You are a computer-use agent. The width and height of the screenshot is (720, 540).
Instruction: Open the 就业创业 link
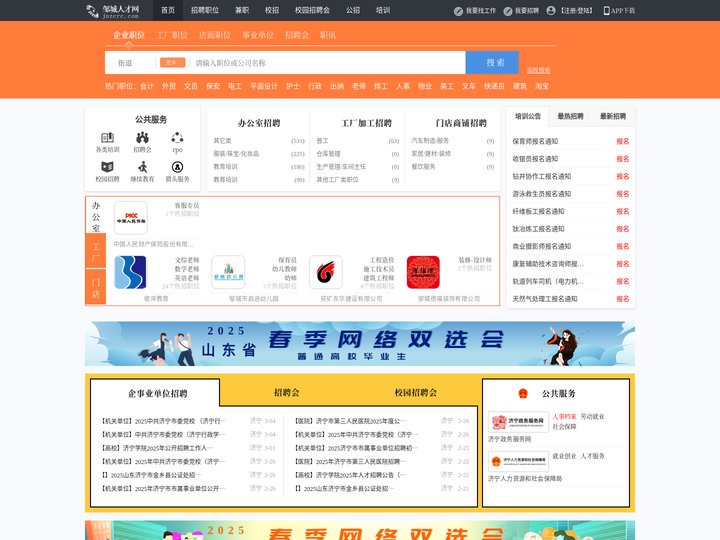564,456
